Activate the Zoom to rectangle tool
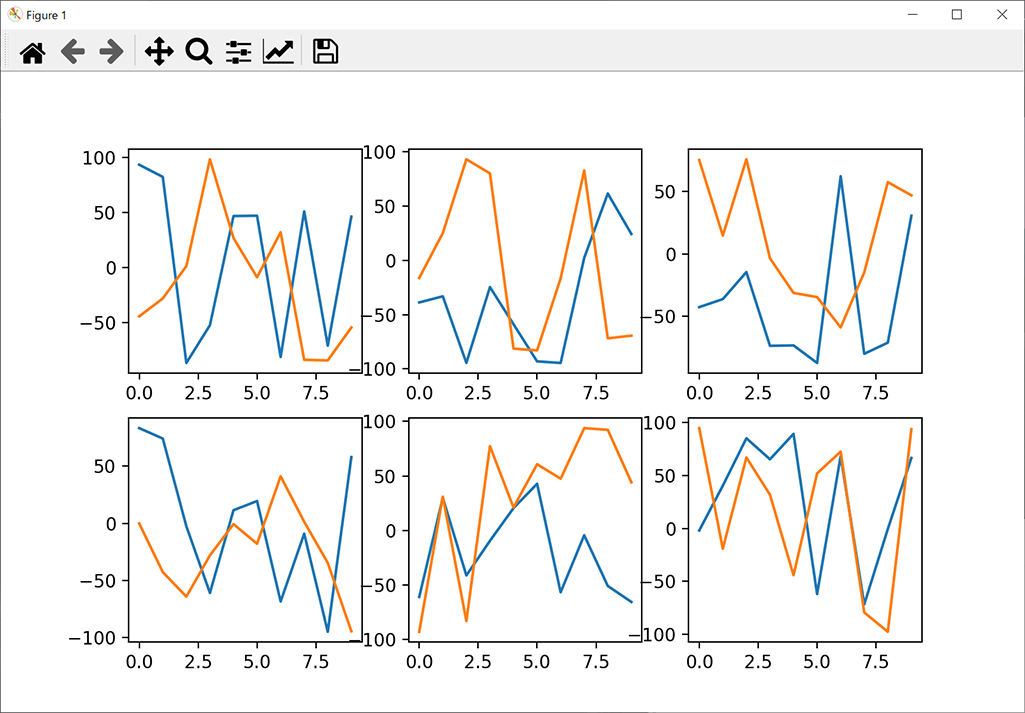1025x713 pixels. click(x=199, y=52)
